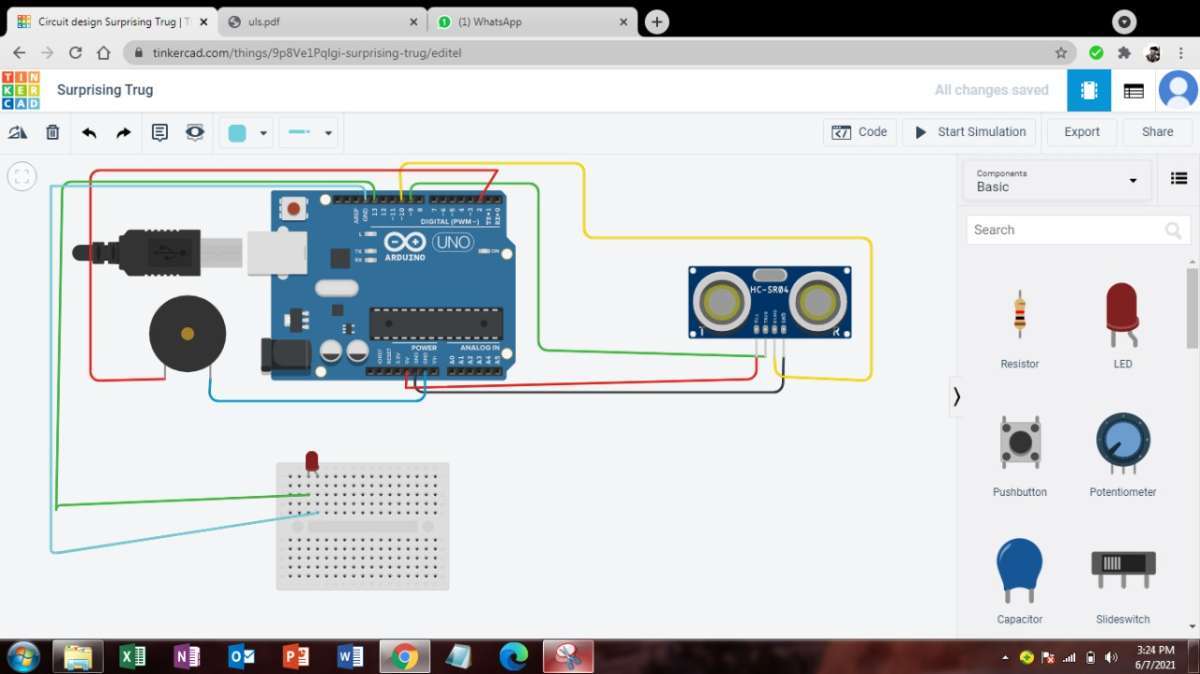Collapse the components side panel
The image size is (1200, 674).
[x=956, y=397]
